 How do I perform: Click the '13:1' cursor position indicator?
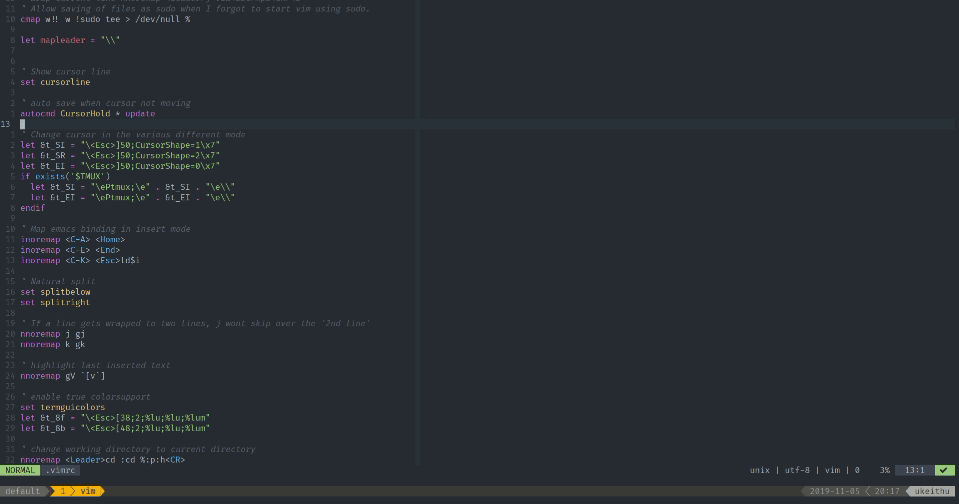pyautogui.click(x=915, y=470)
